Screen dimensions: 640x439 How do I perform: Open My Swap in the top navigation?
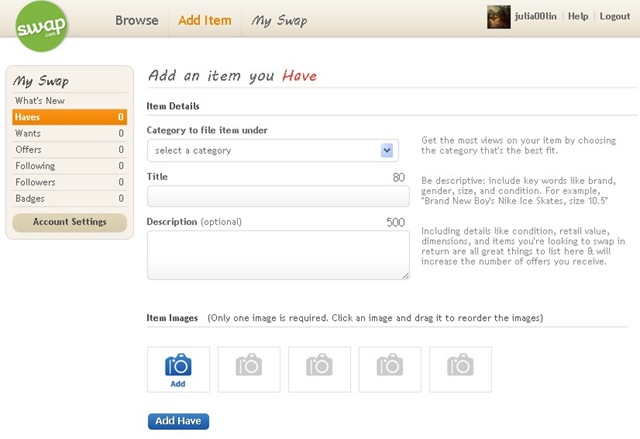click(279, 20)
